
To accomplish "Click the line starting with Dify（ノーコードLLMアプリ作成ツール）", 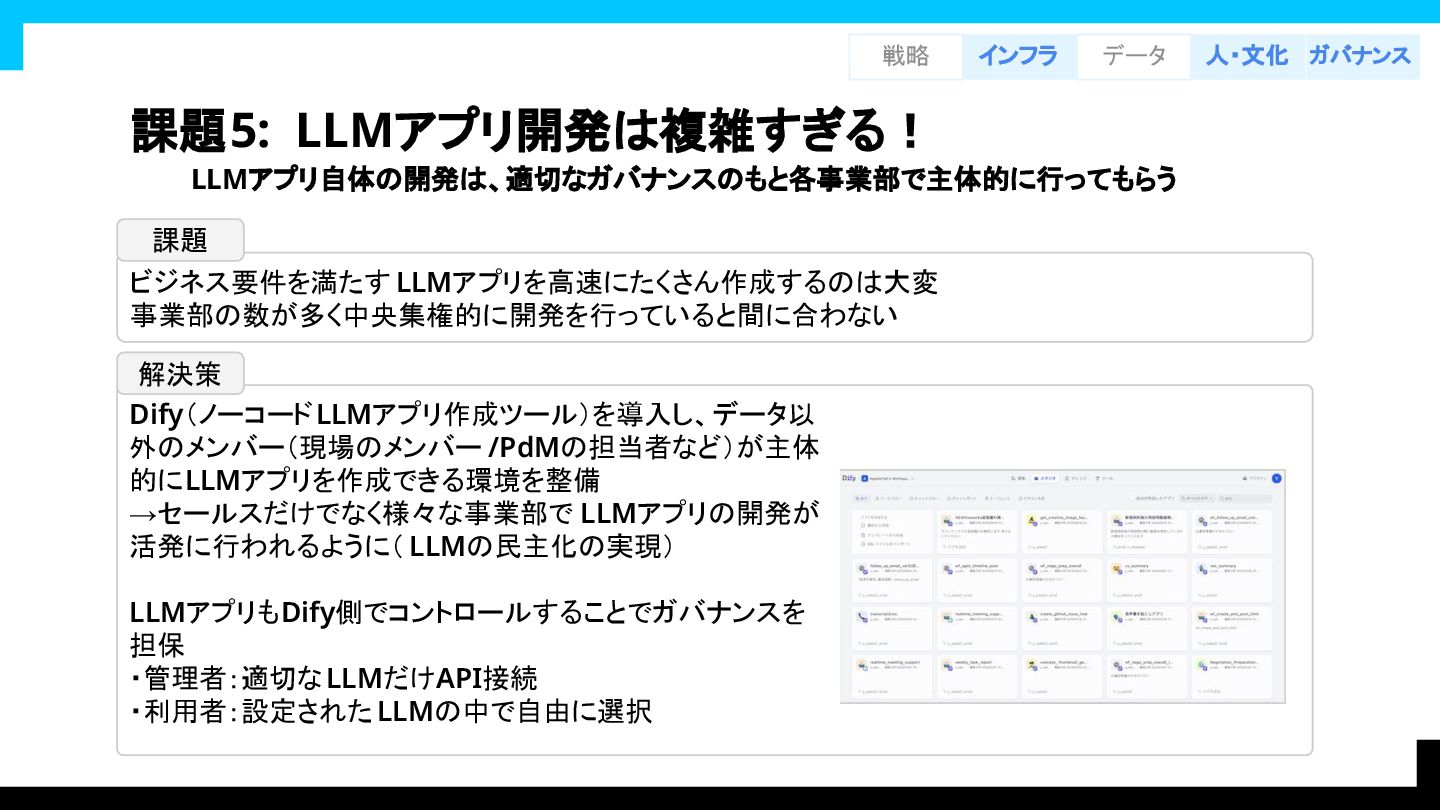I will [x=472, y=414].
